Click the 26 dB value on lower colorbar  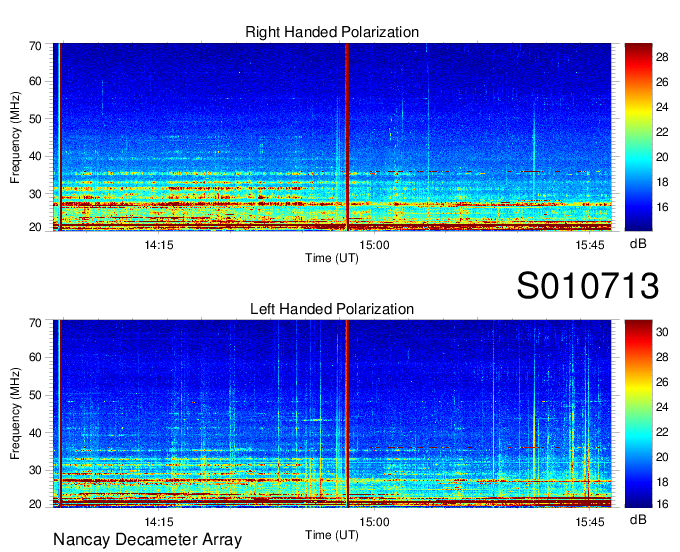[662, 382]
